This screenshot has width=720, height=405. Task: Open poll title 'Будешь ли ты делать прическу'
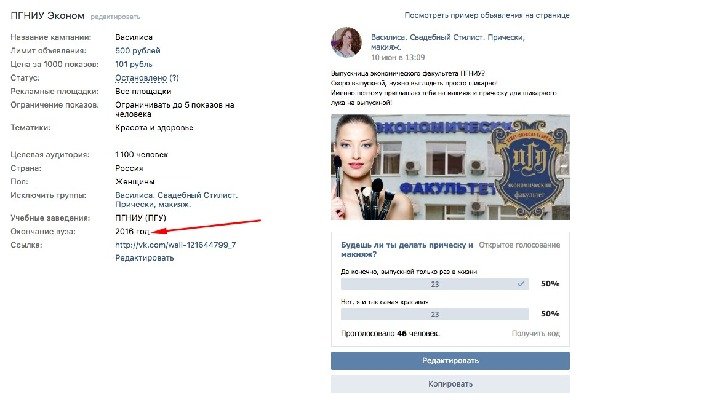(407, 249)
